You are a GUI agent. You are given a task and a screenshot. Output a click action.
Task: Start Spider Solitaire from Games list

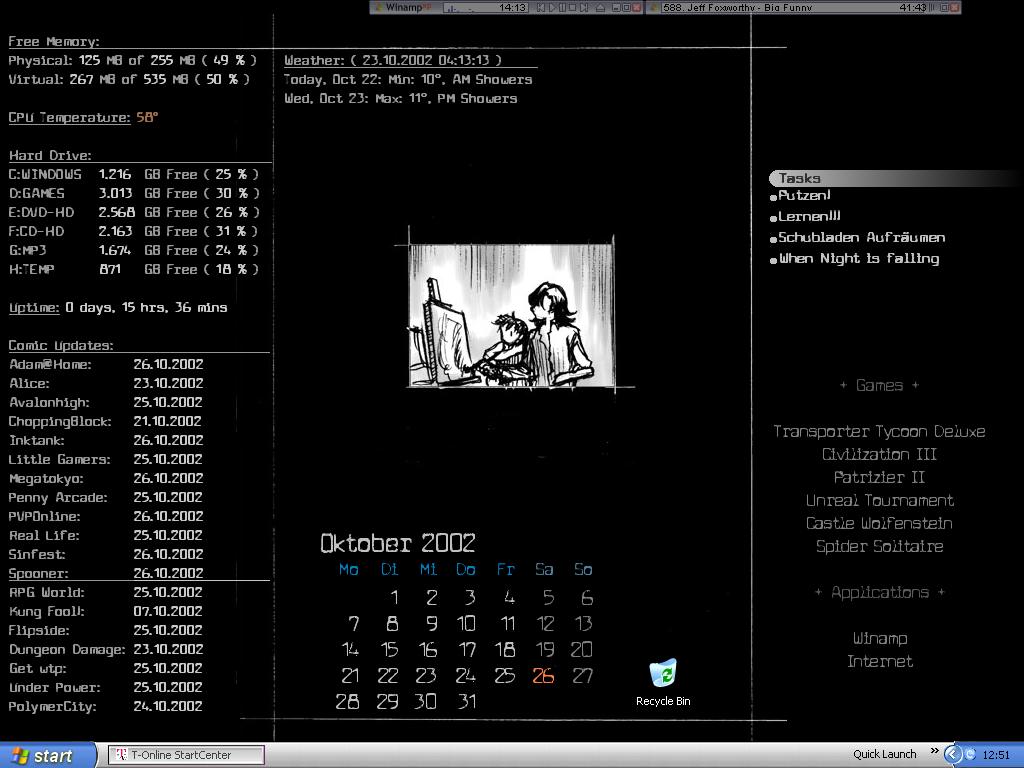[x=879, y=547]
